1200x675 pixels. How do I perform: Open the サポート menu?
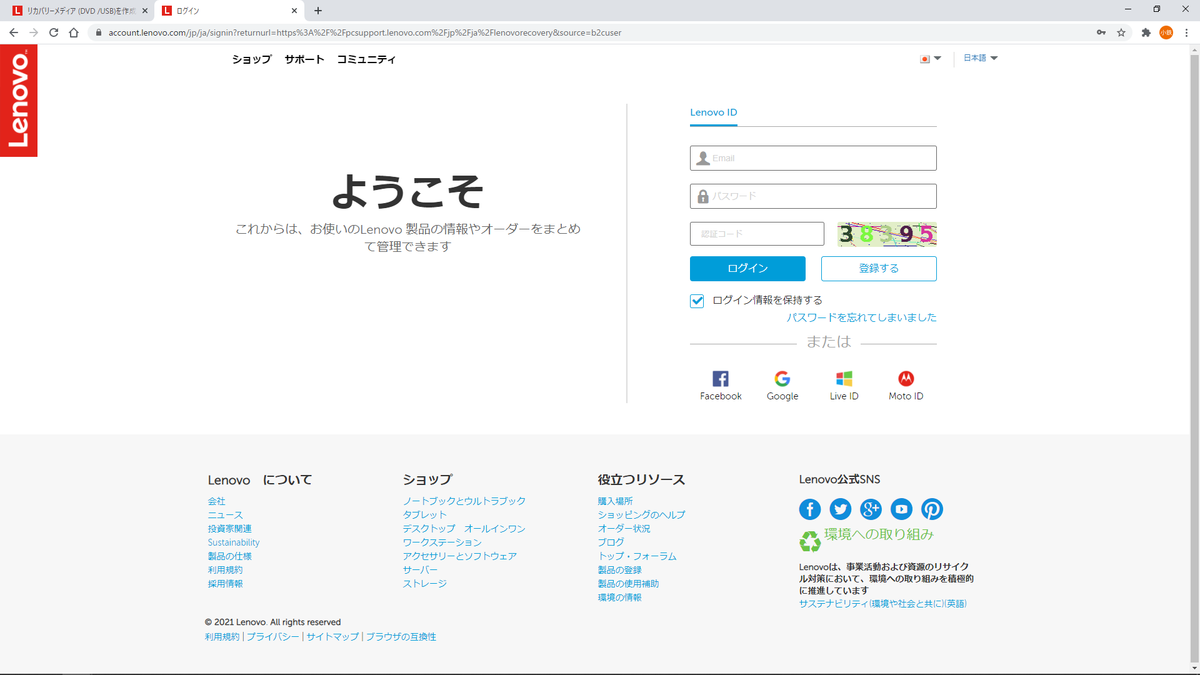click(304, 59)
